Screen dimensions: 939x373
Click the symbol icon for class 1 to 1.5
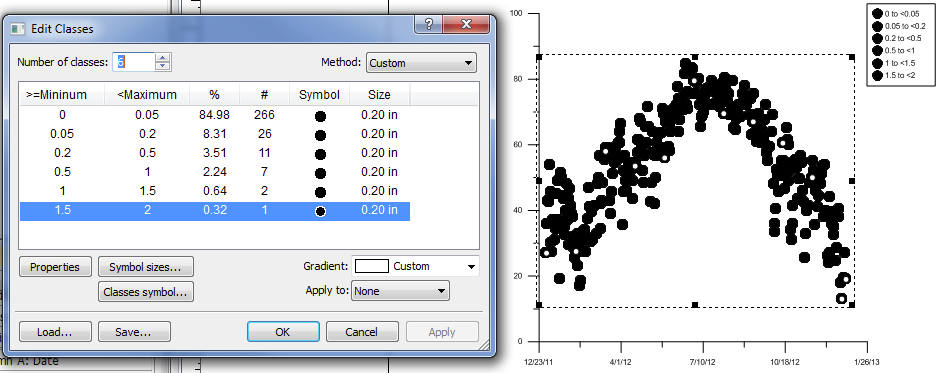tap(320, 192)
